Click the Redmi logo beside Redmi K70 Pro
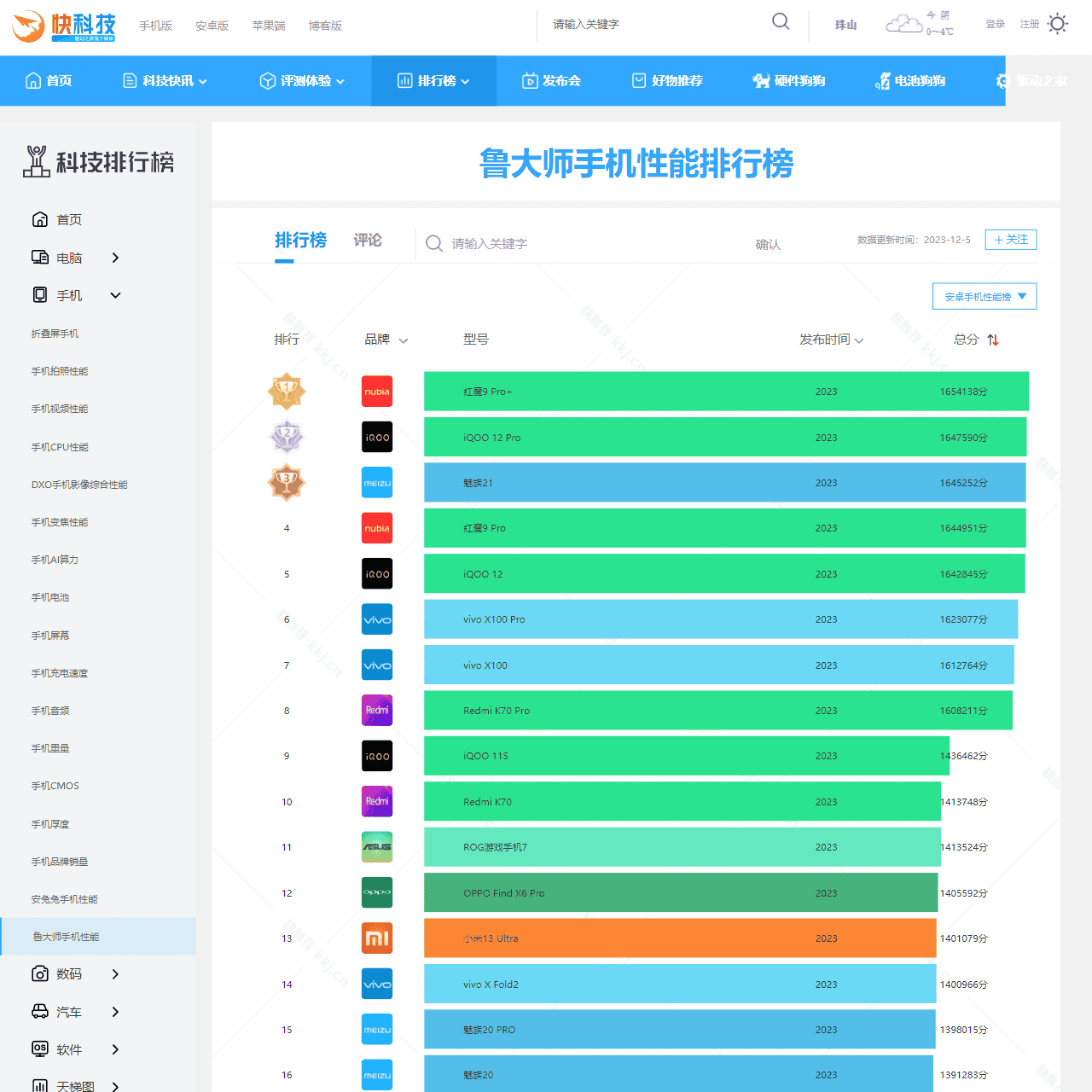Image resolution: width=1092 pixels, height=1092 pixels. 376,710
